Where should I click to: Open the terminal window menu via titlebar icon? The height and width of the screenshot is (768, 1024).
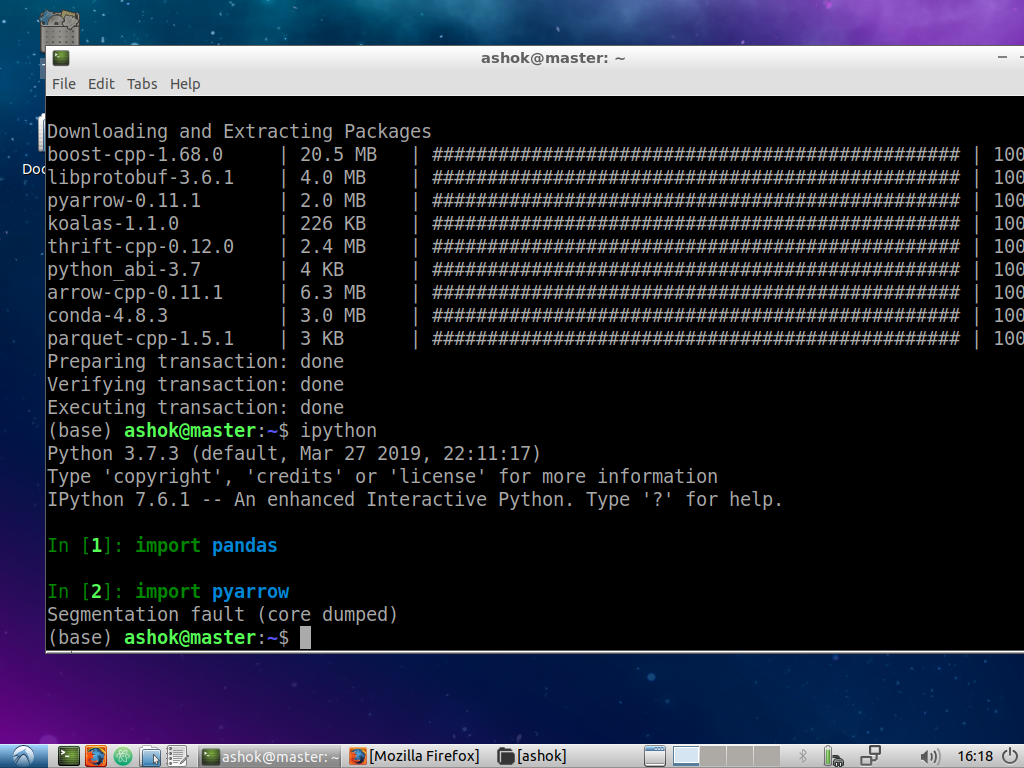pos(60,58)
